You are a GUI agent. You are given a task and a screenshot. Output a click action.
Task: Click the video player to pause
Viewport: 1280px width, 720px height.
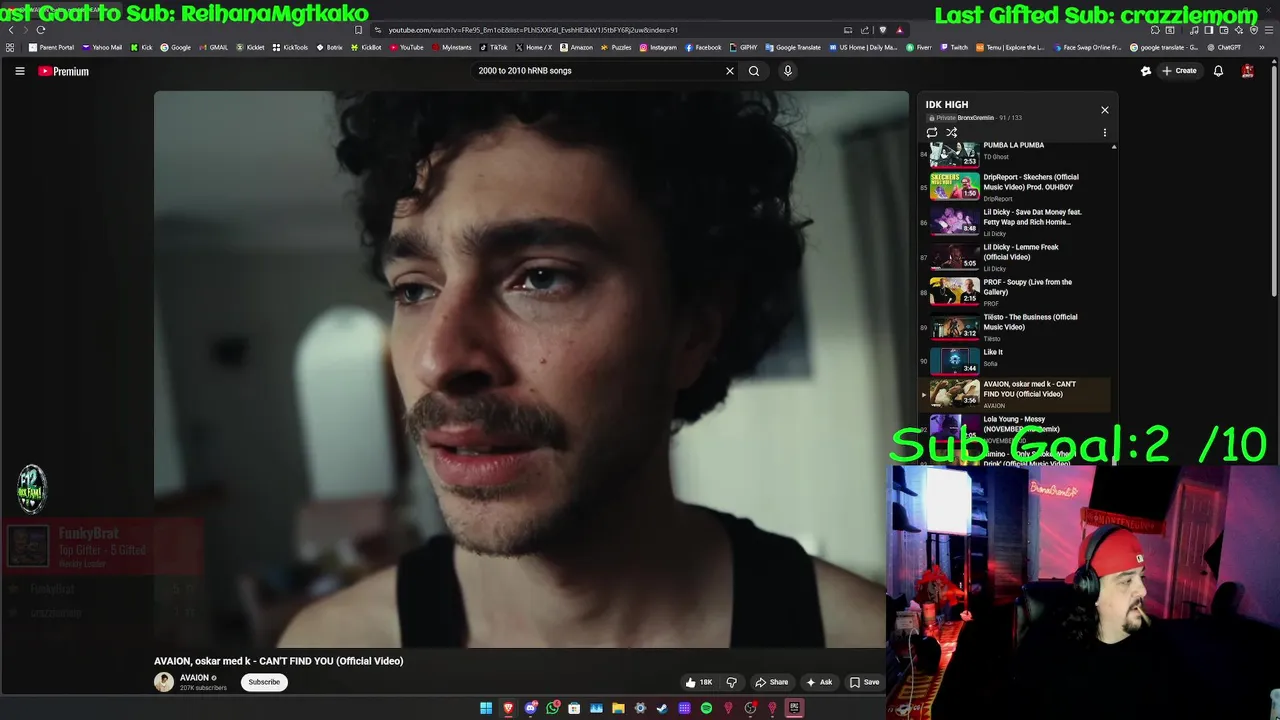531,370
